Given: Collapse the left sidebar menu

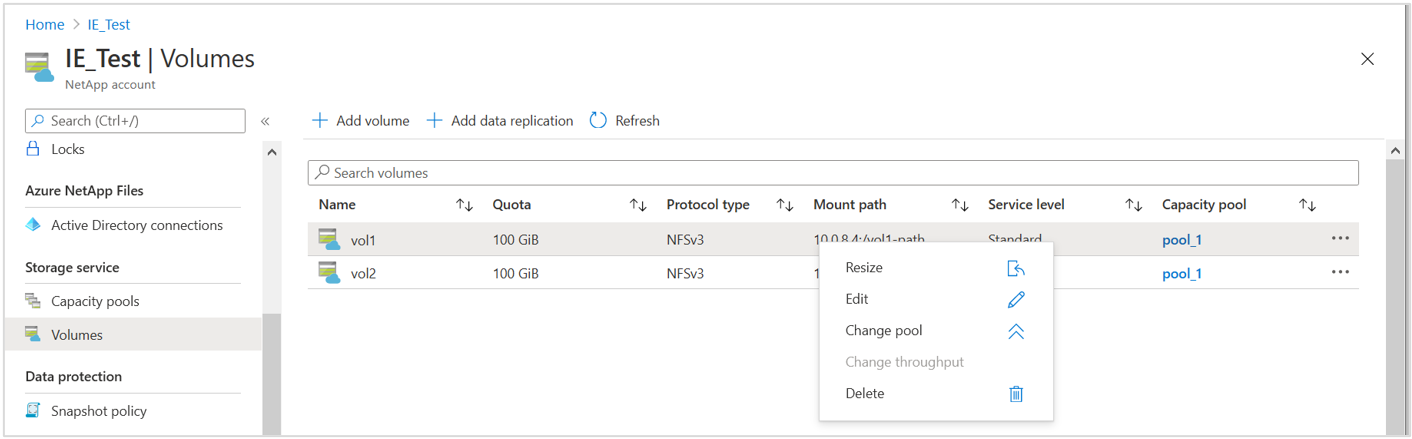Looking at the screenshot, I should pyautogui.click(x=265, y=121).
